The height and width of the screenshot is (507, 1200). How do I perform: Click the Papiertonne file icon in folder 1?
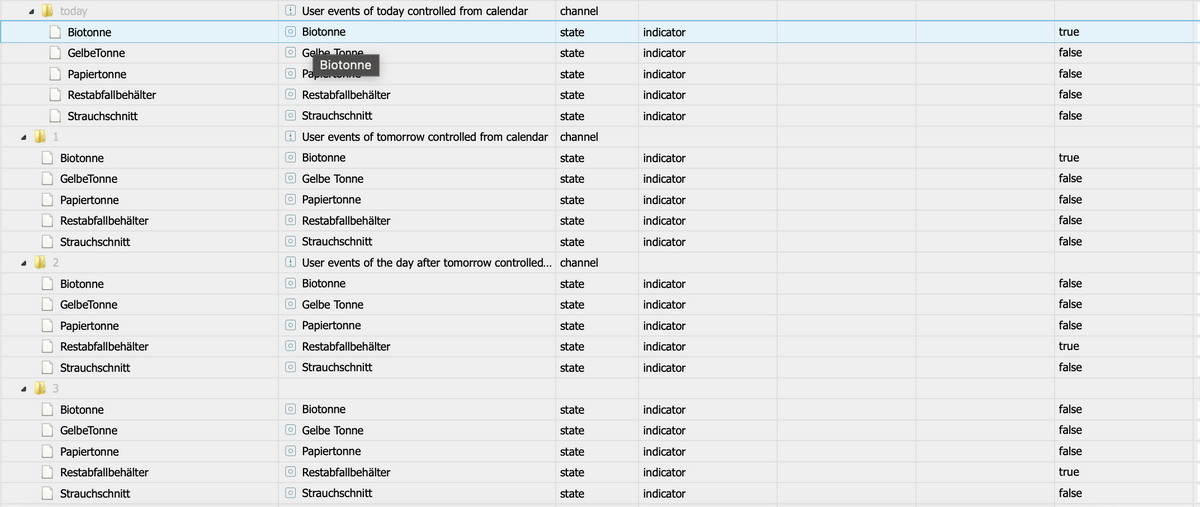point(47,200)
